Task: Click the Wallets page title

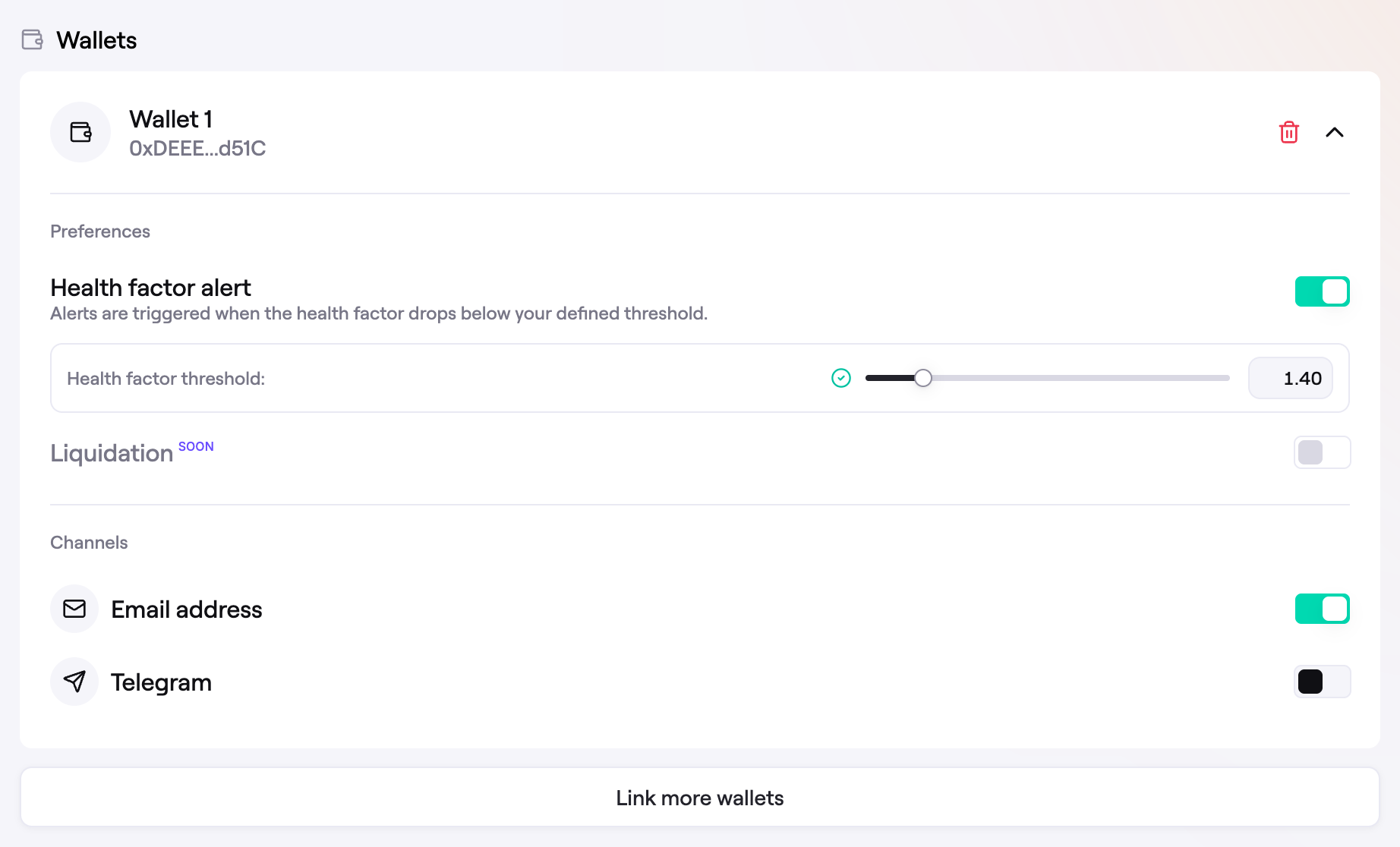Action: (96, 40)
